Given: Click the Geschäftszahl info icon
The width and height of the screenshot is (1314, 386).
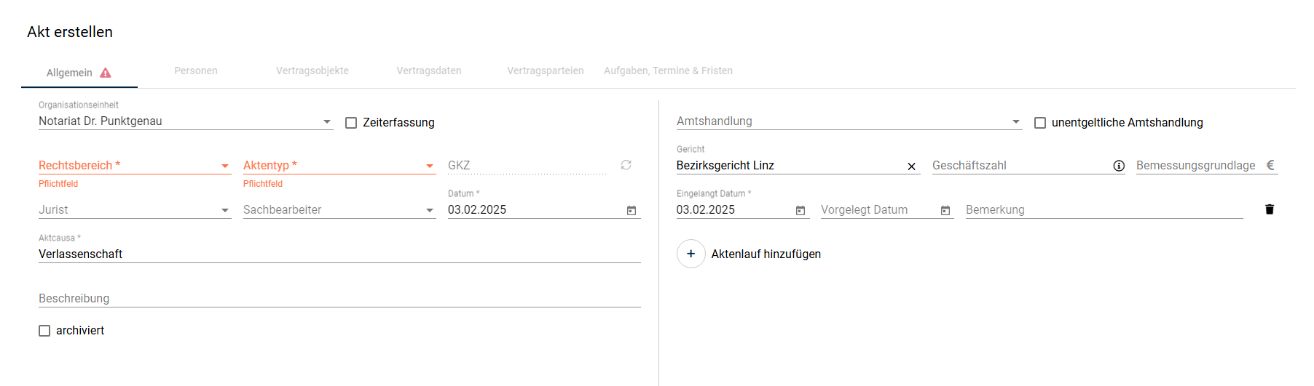Looking at the screenshot, I should (1119, 166).
